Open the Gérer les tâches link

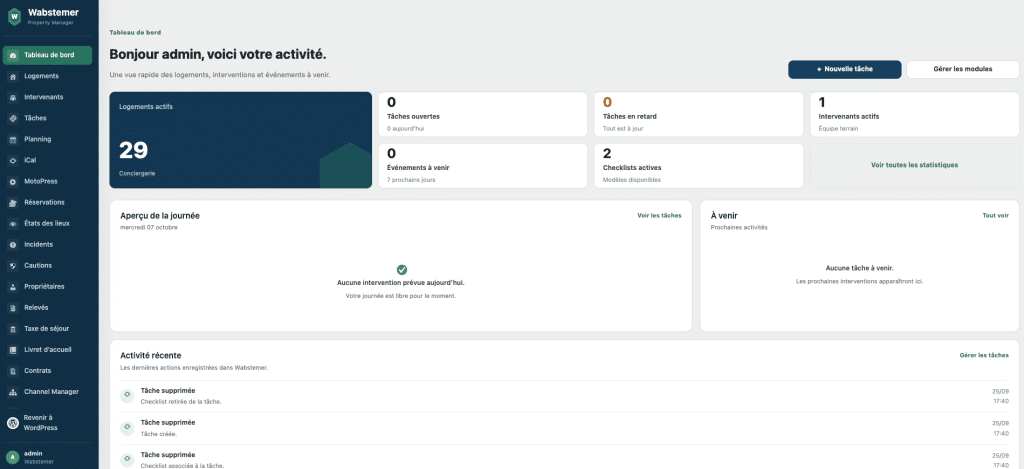point(984,355)
